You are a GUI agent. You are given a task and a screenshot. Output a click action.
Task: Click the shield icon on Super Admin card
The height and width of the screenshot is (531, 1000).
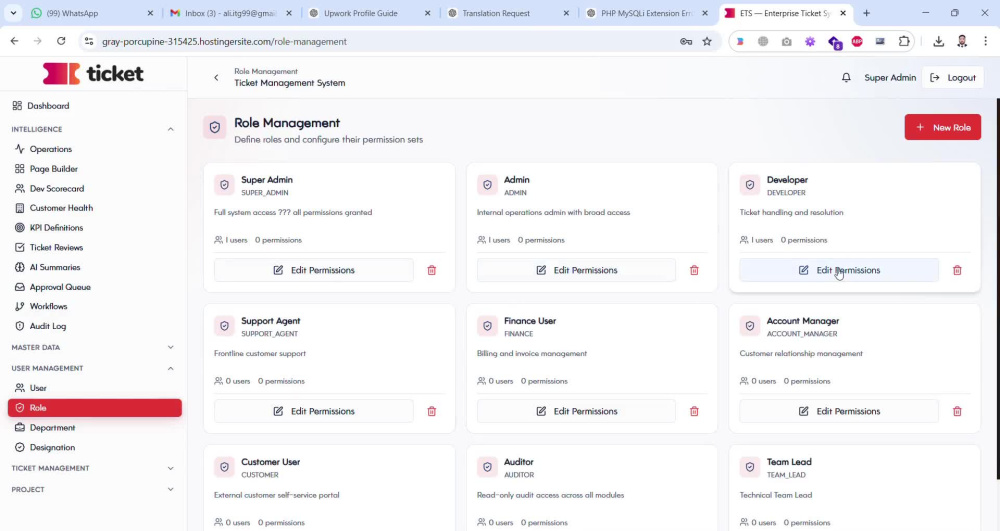click(x=224, y=185)
